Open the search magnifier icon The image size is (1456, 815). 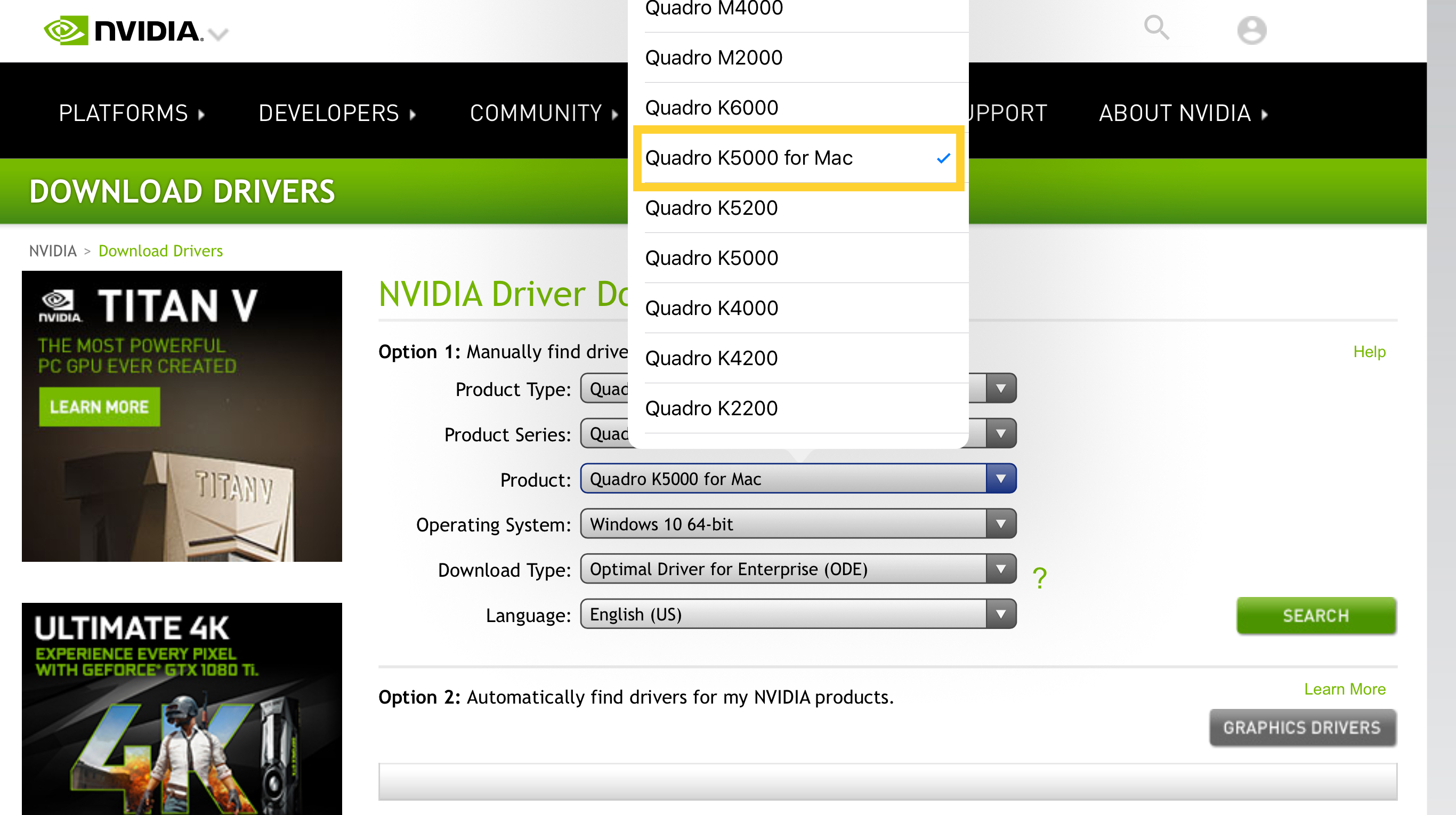[1156, 27]
